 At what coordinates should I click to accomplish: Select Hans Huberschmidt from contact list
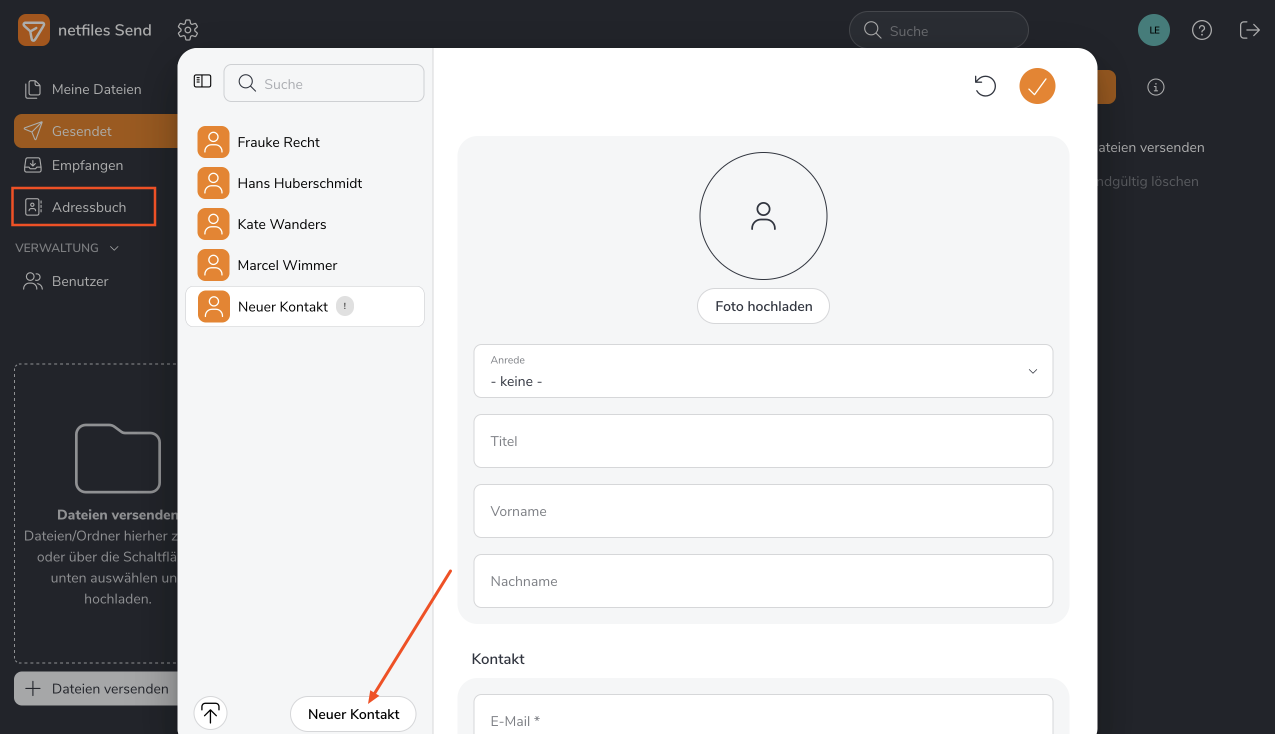tap(299, 183)
